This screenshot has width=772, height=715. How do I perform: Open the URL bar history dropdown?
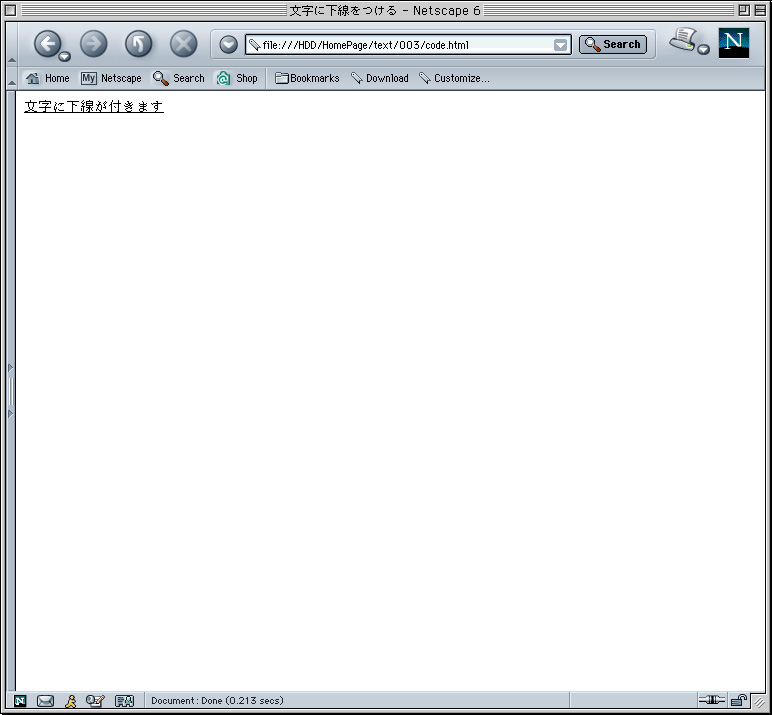[x=561, y=45]
